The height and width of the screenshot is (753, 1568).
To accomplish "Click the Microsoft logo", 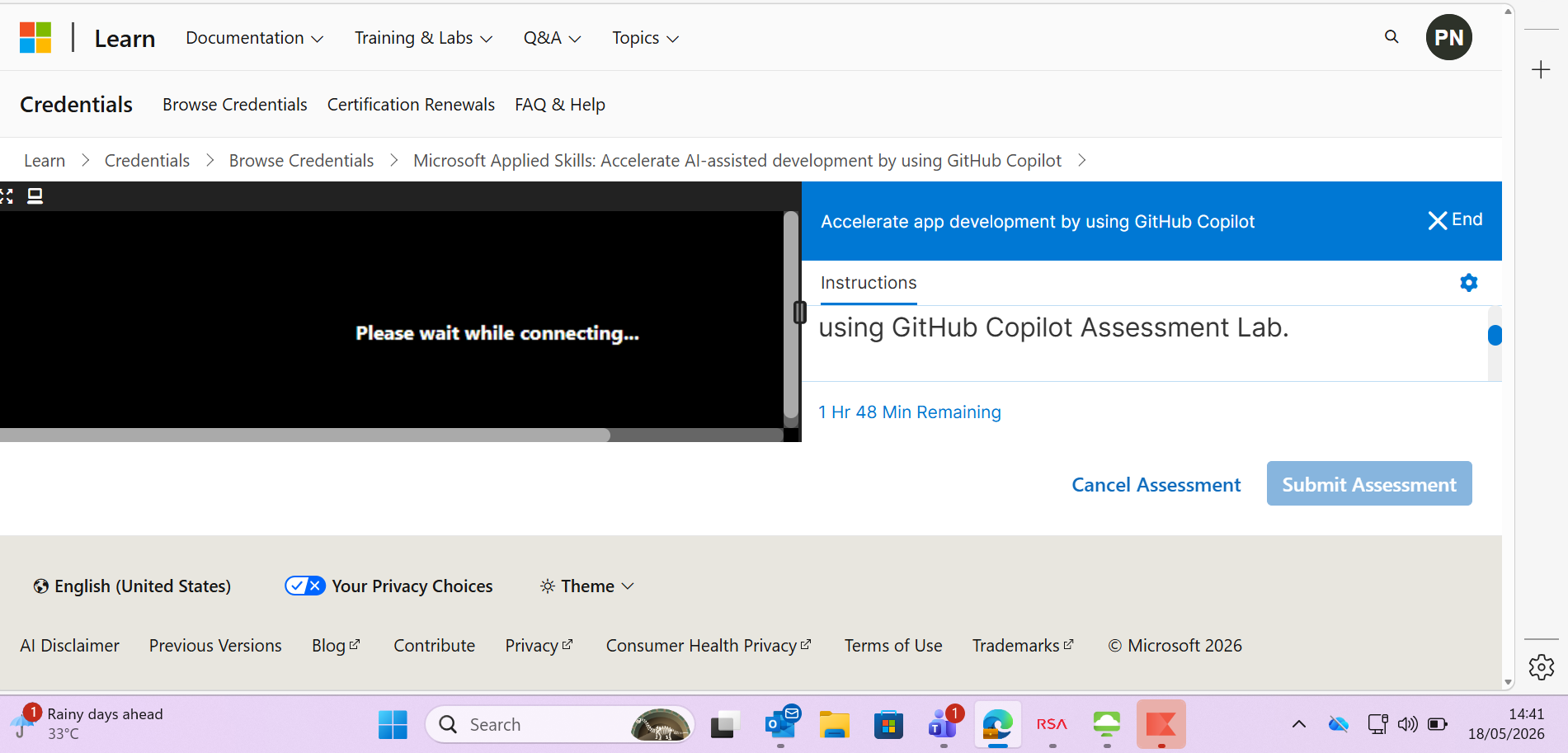I will pyautogui.click(x=35, y=37).
